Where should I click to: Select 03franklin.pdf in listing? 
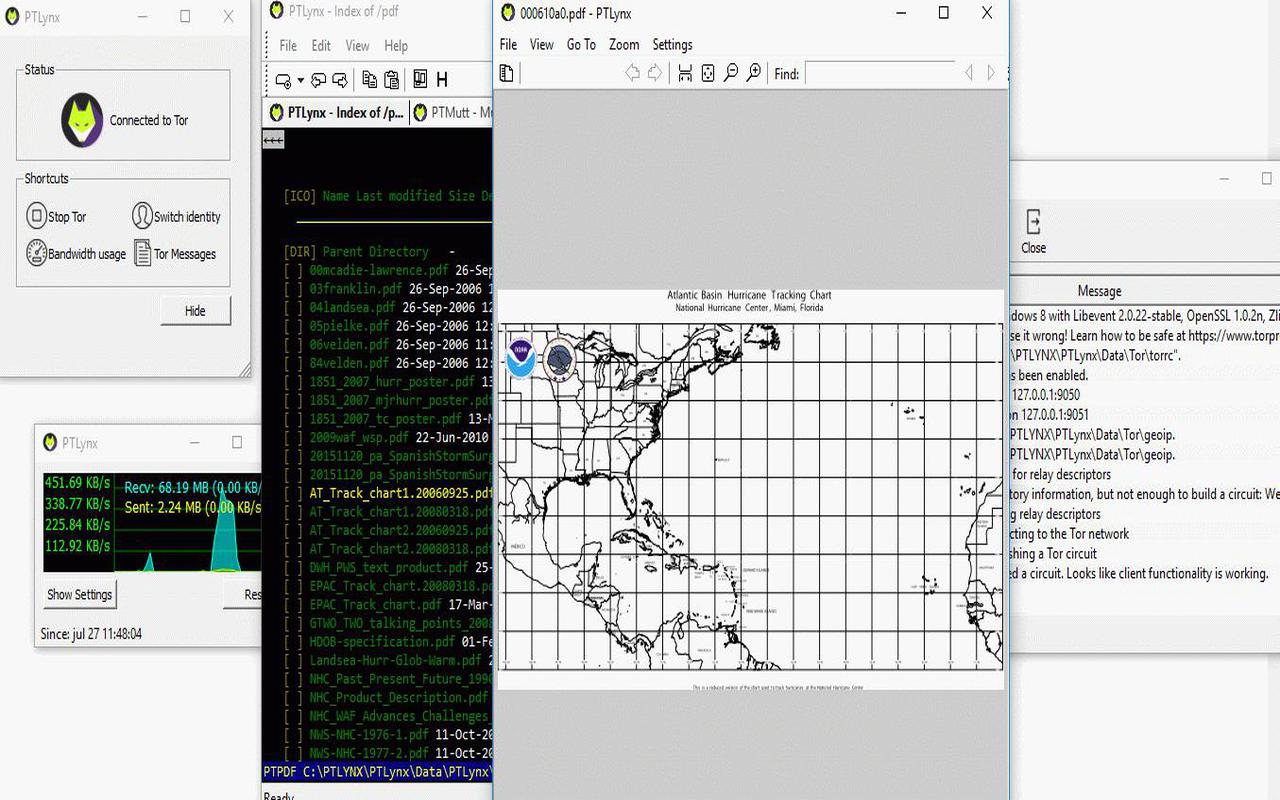pyautogui.click(x=358, y=288)
